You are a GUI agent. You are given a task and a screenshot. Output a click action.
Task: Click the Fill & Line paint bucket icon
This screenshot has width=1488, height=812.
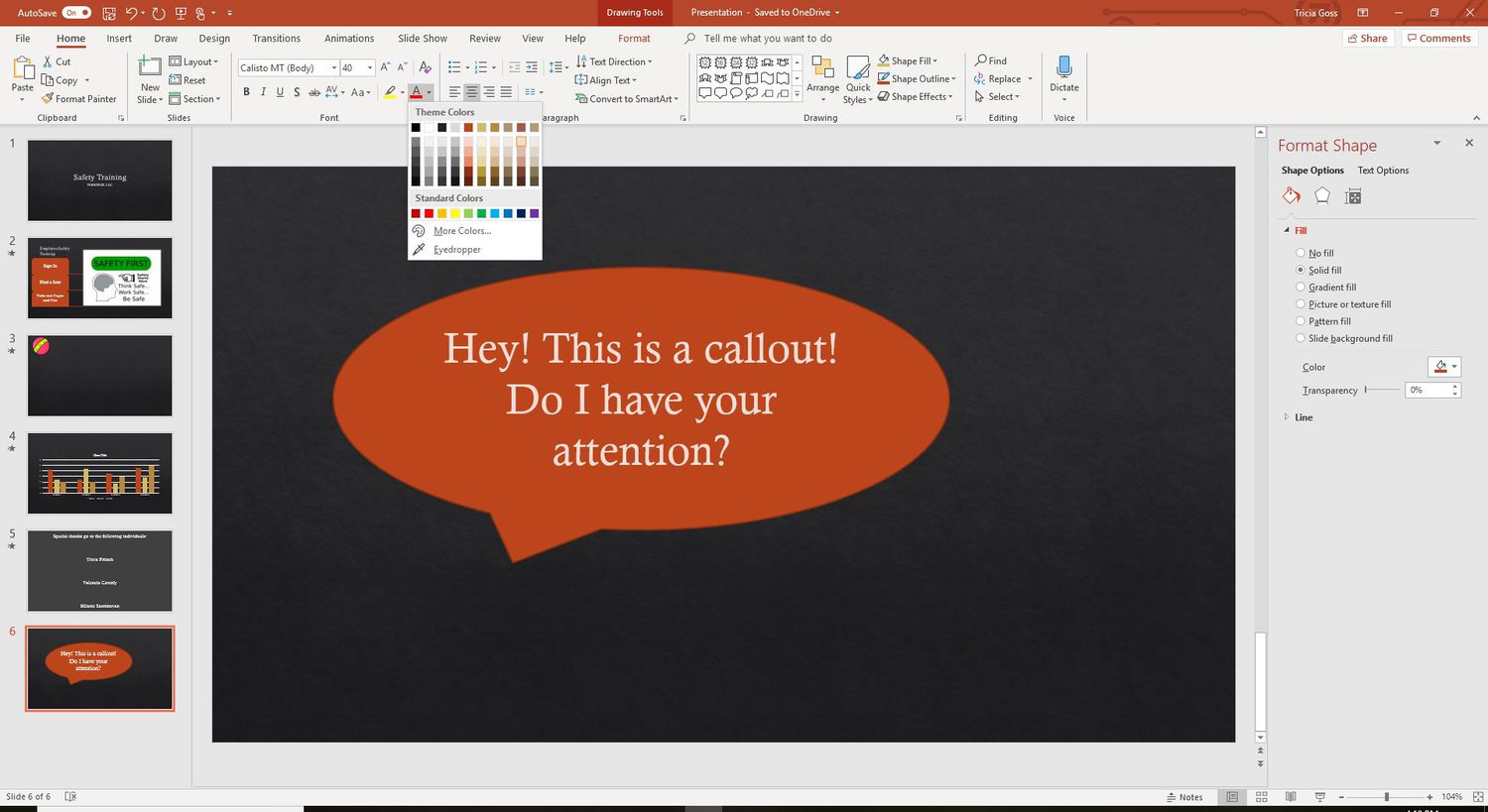point(1291,196)
